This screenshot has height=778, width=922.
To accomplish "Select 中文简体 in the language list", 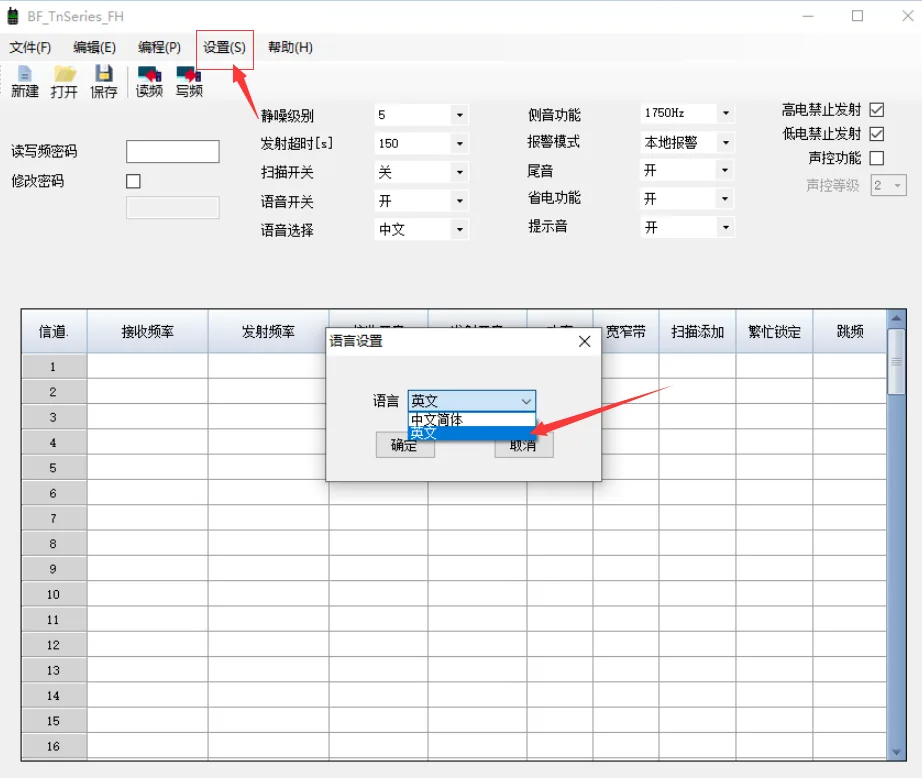I will [x=464, y=420].
